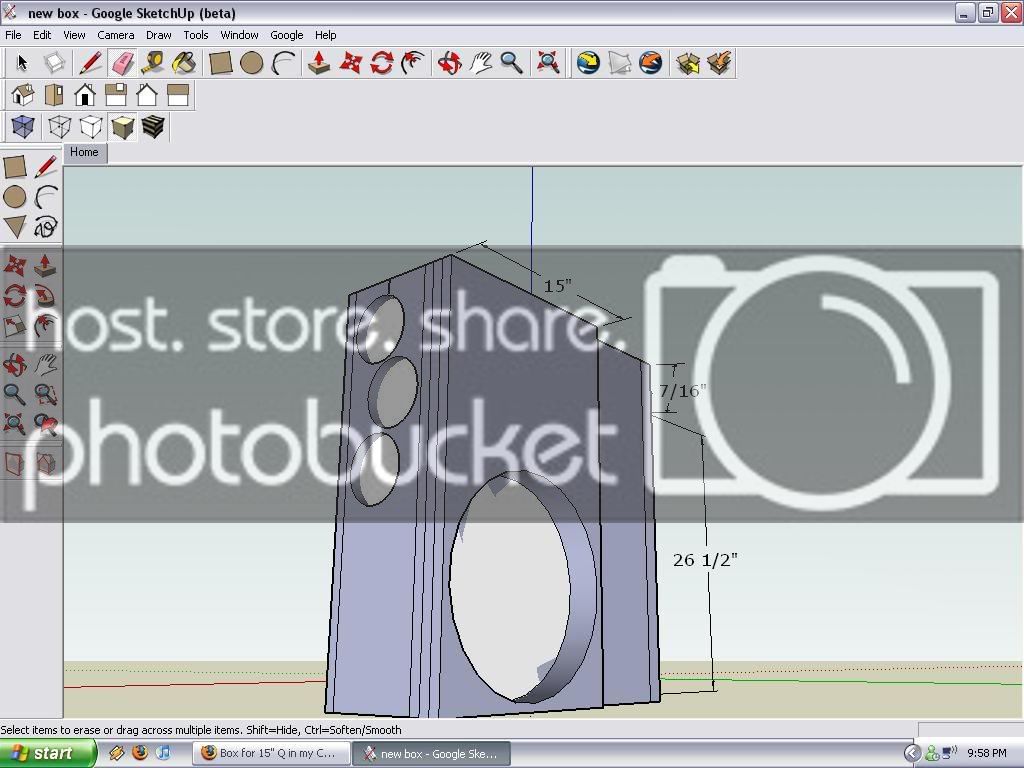This screenshot has width=1024, height=768.
Task: Select Move tool in the top toolbar
Action: [x=351, y=63]
